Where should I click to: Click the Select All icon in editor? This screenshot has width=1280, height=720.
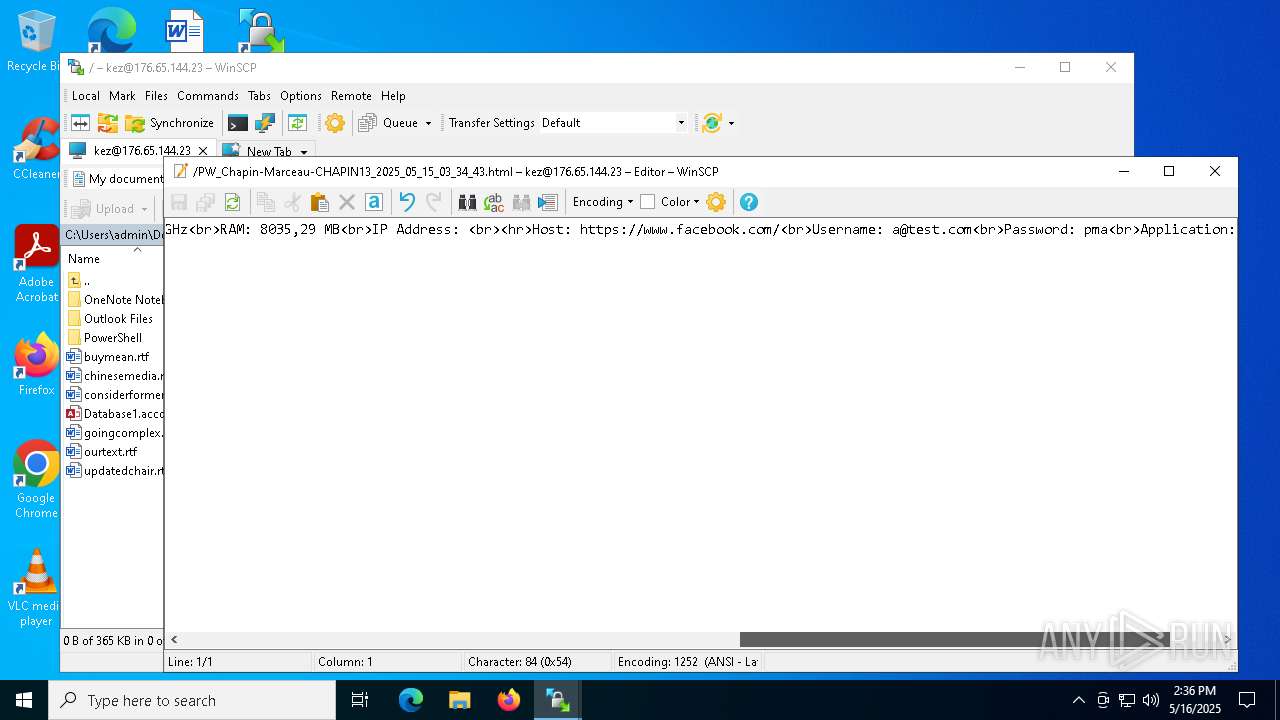[x=374, y=202]
